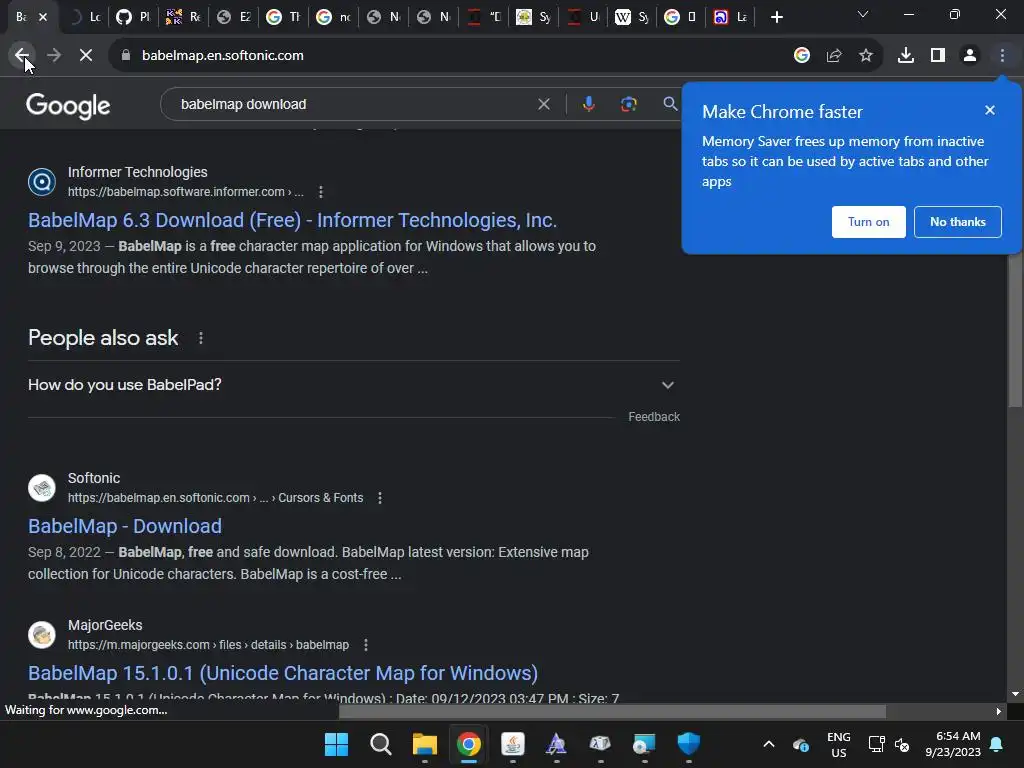Open more options for Softonic result
Image resolution: width=1024 pixels, height=768 pixels.
pos(380,498)
